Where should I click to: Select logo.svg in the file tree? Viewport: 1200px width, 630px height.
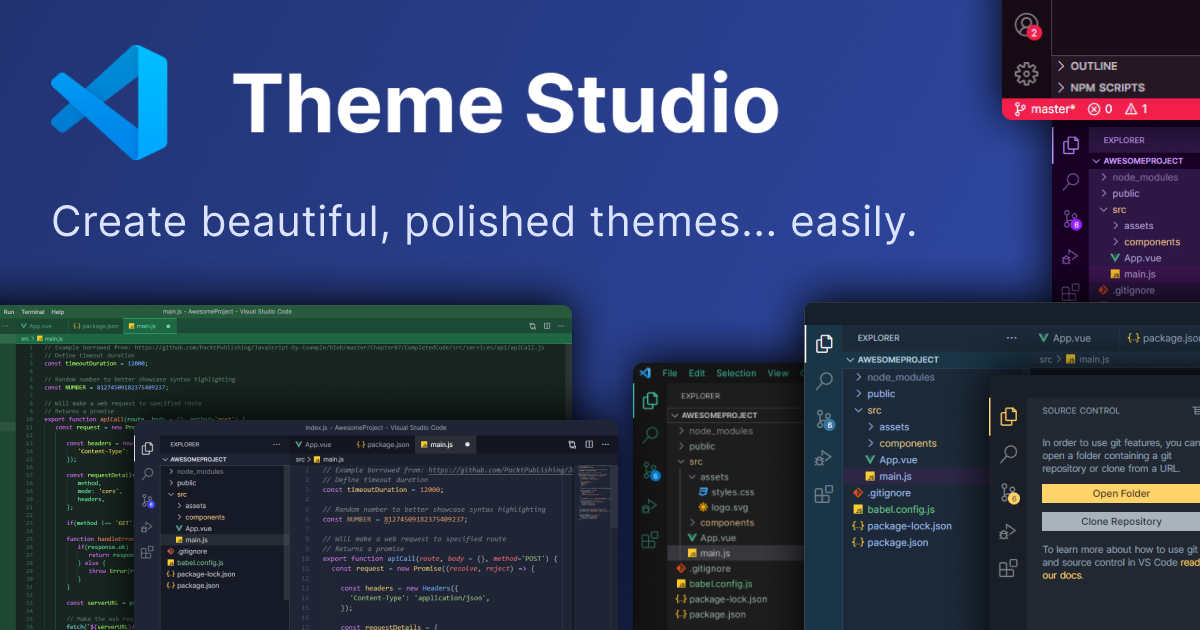(x=729, y=507)
